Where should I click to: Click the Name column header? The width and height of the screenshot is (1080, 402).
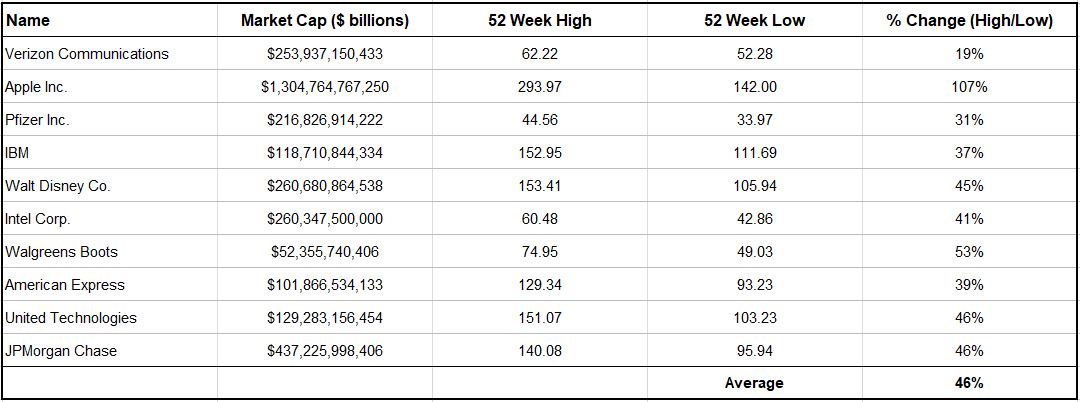27,20
